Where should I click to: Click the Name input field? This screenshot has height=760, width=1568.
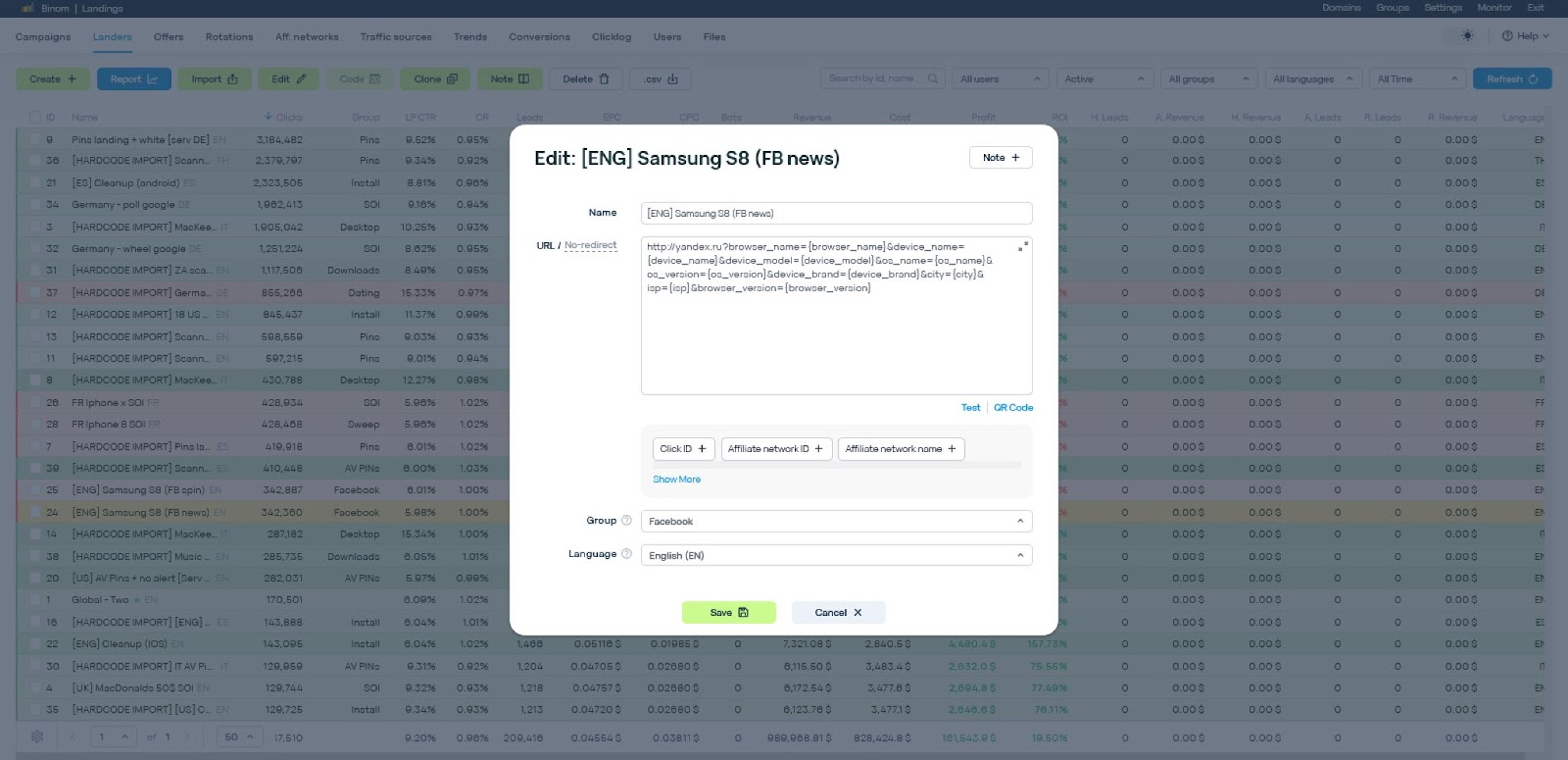(836, 213)
